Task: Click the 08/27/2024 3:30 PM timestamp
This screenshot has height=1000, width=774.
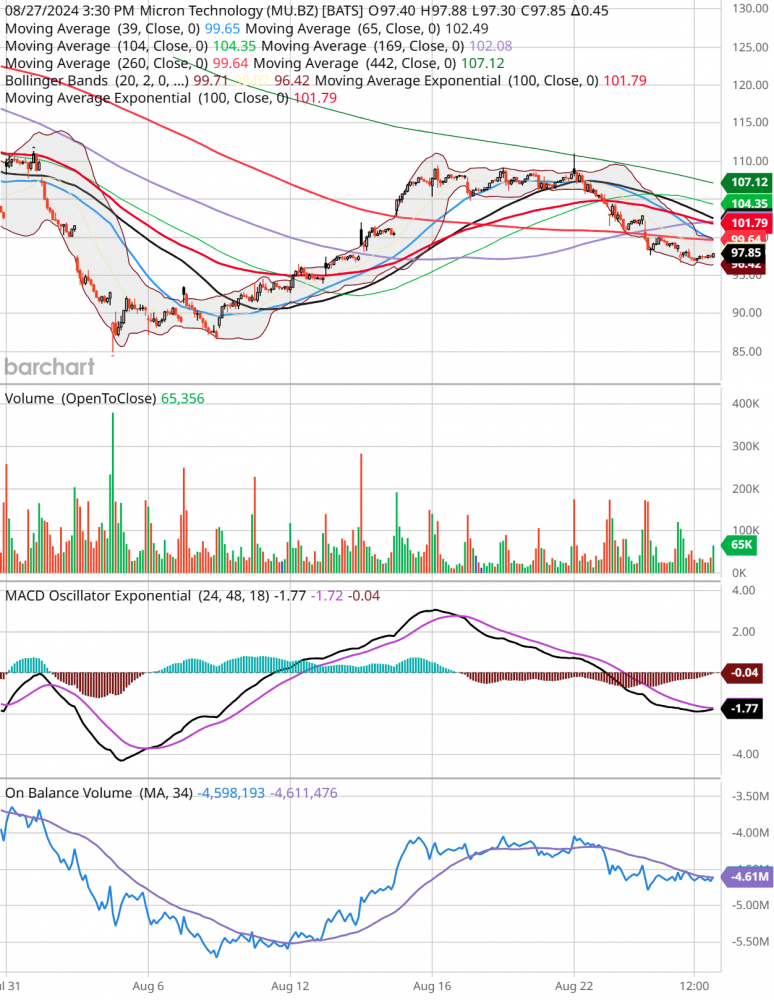Action: click(69, 11)
